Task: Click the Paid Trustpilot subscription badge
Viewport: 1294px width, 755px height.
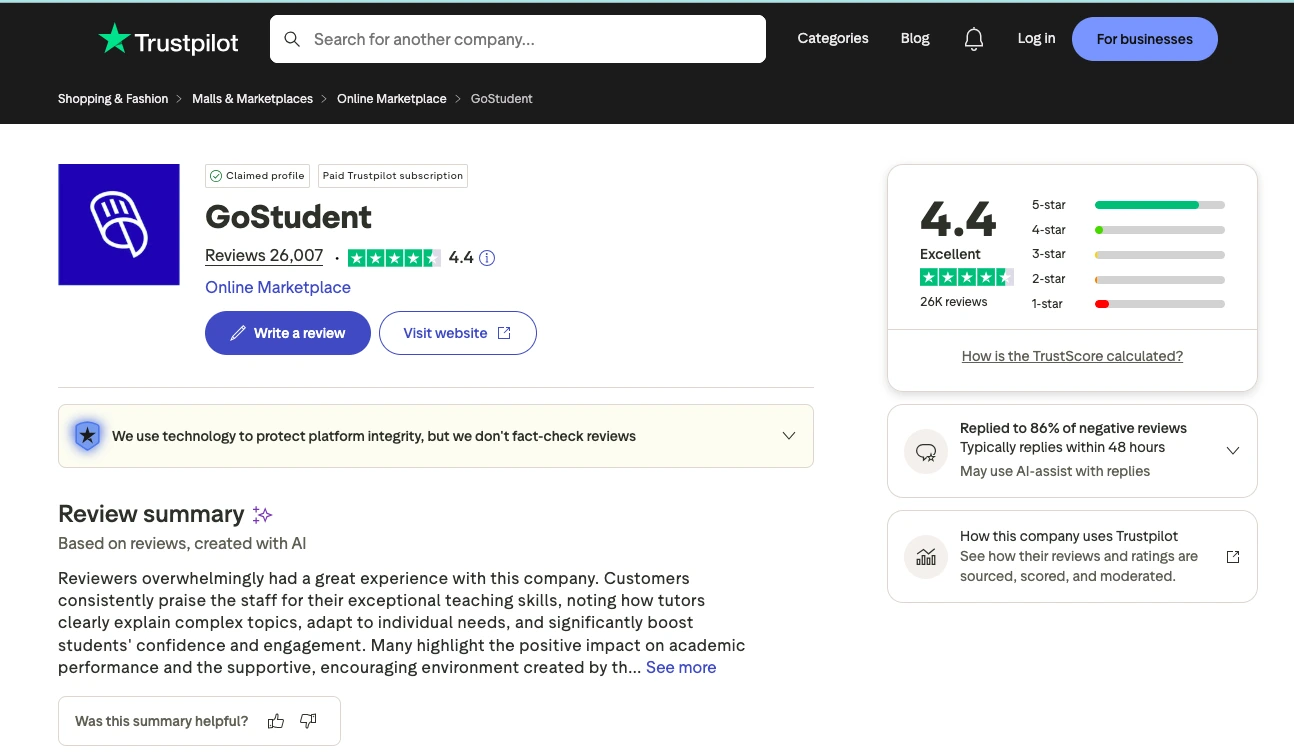Action: click(393, 176)
